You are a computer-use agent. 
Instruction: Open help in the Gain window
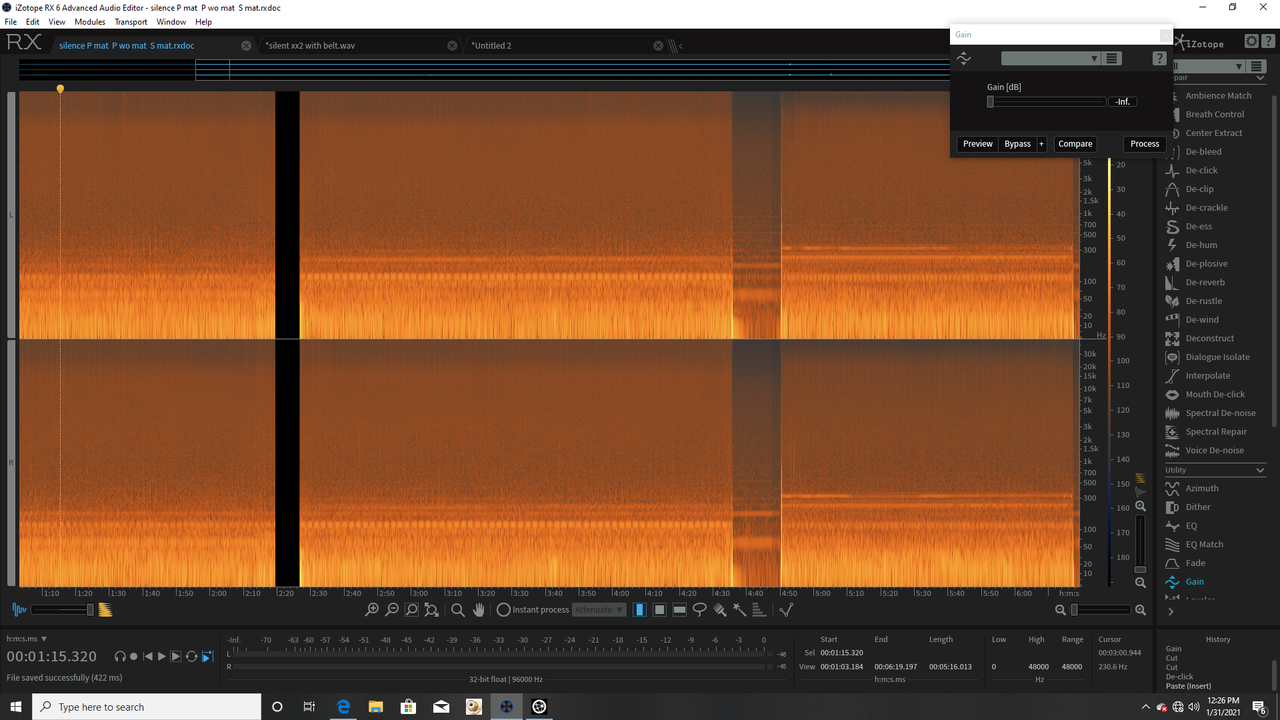pyautogui.click(x=1159, y=59)
